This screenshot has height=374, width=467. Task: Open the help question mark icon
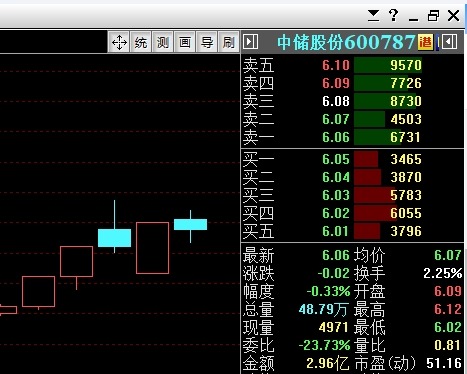click(x=394, y=15)
